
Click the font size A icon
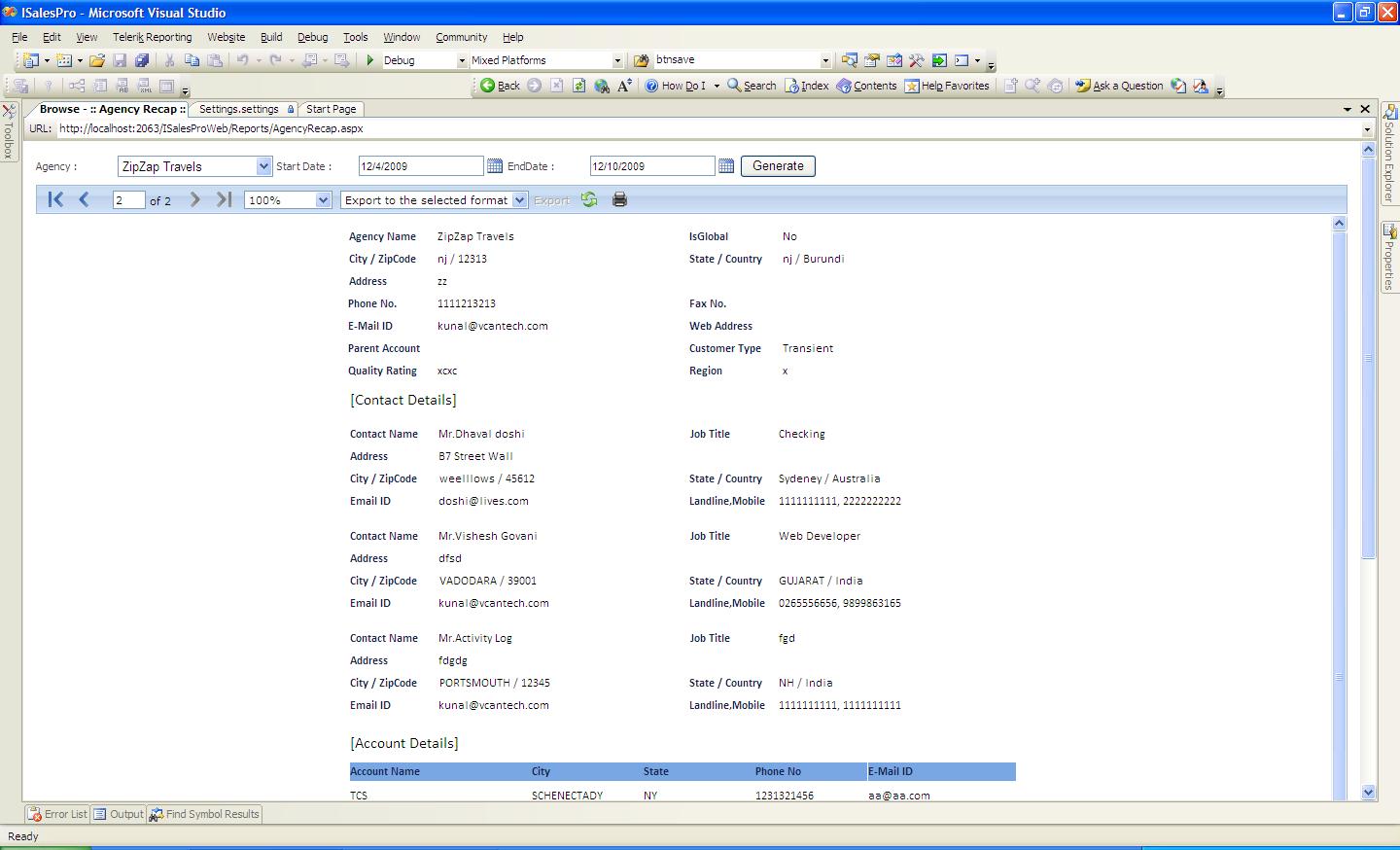tap(625, 86)
